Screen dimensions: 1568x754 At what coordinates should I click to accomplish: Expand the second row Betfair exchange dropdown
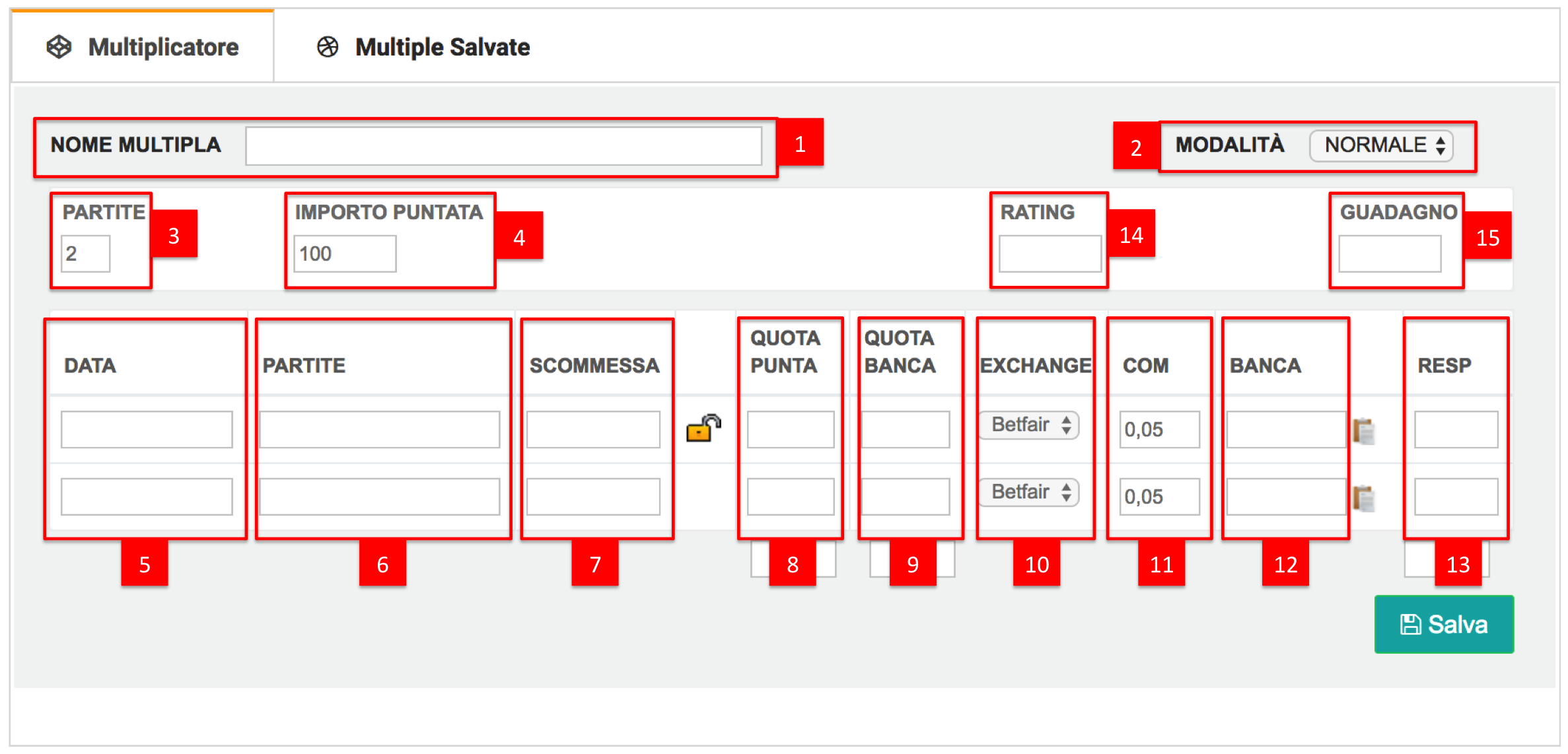(1029, 492)
